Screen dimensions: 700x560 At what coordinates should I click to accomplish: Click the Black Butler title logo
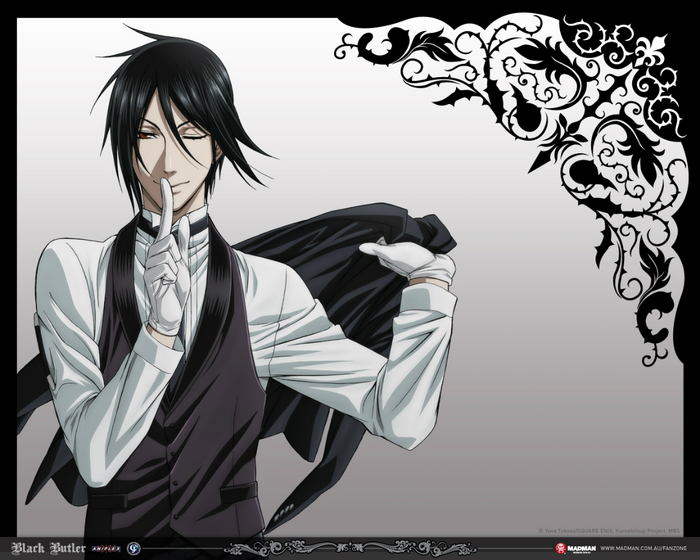pyautogui.click(x=48, y=548)
